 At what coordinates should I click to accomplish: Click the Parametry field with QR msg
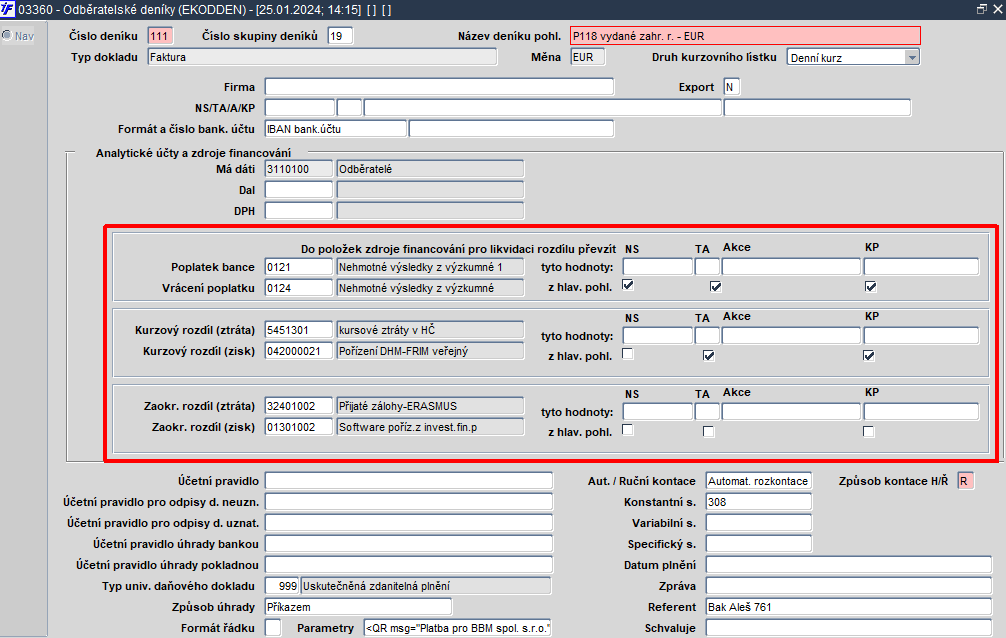click(x=457, y=628)
